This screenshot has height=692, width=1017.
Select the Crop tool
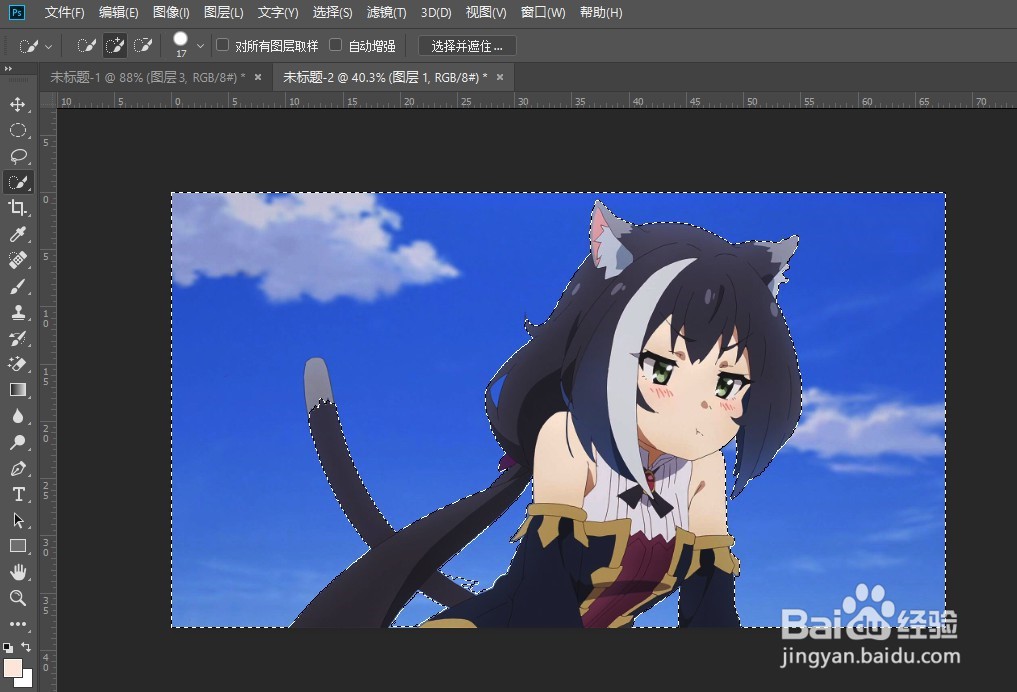click(x=18, y=208)
